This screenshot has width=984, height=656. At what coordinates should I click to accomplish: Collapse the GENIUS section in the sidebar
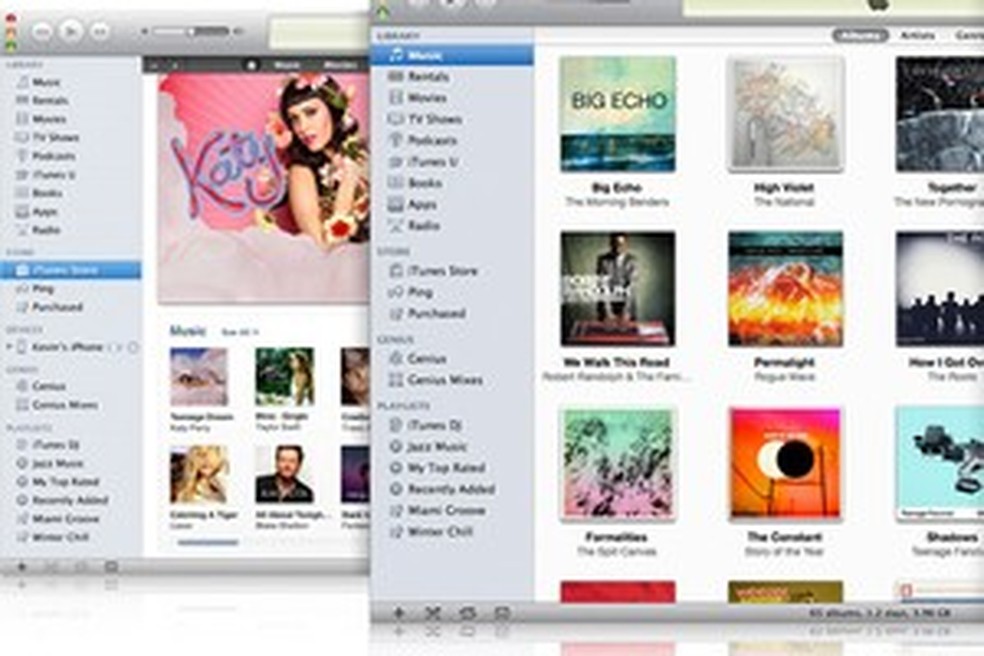point(400,337)
